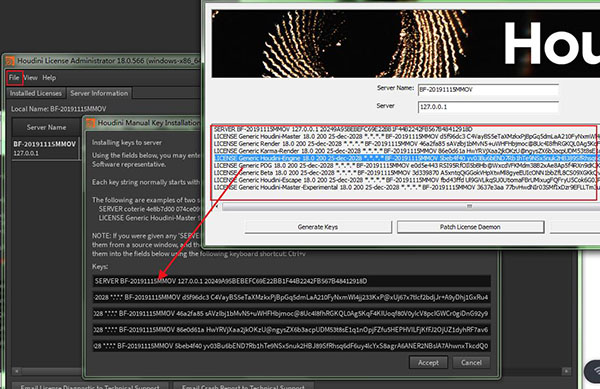Click the Server Name column header

click(46, 127)
